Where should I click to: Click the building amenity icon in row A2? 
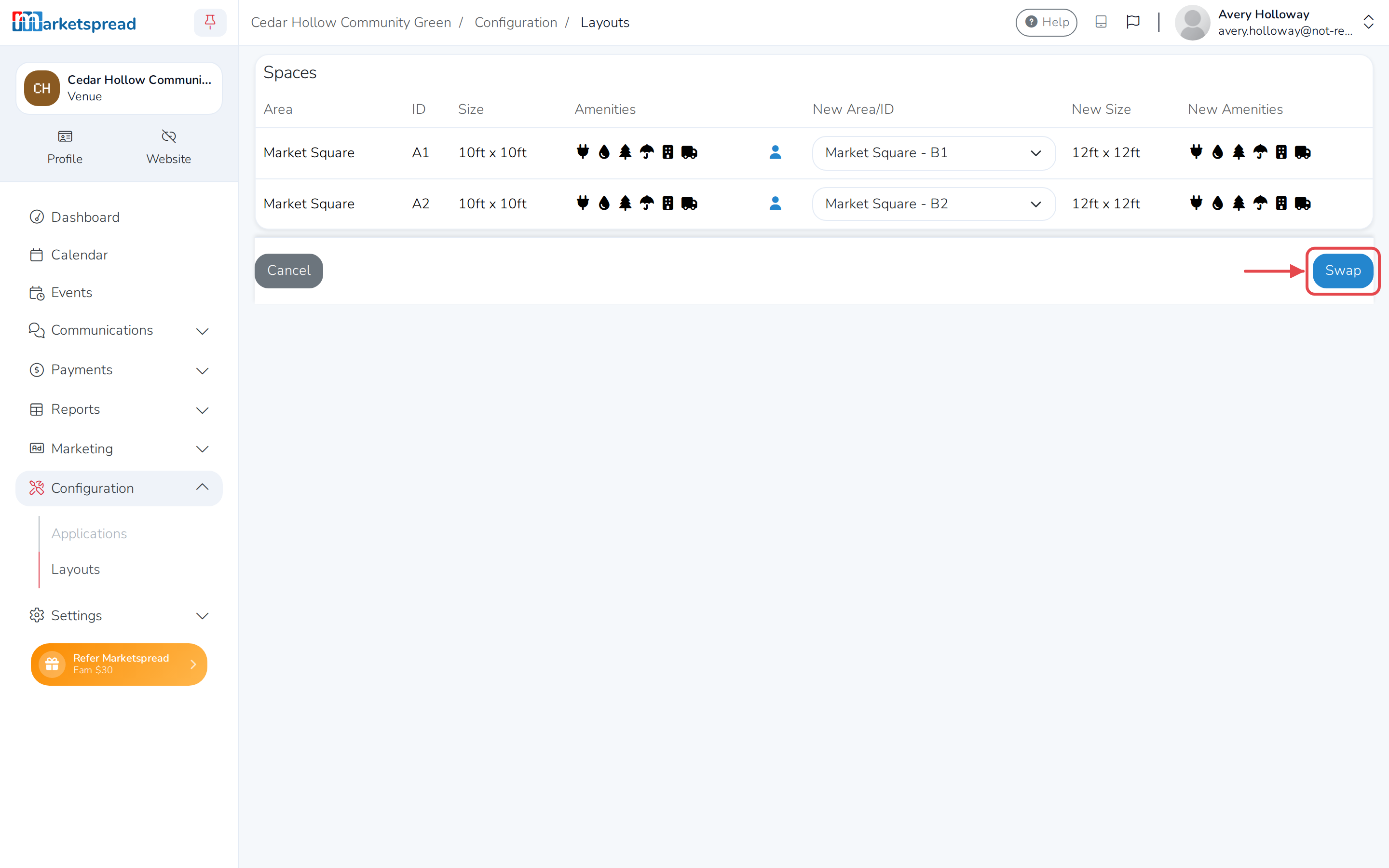[667, 203]
